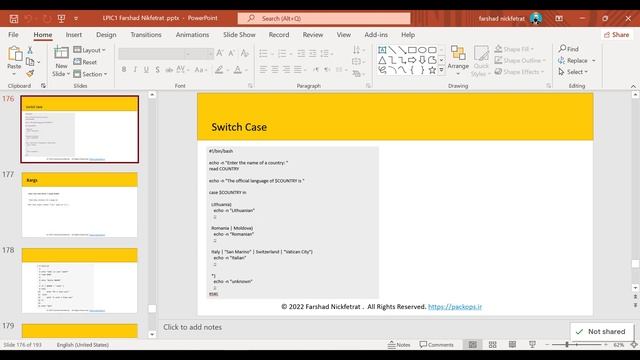The height and width of the screenshot is (360, 640).
Task: Click the Cut scissors icon
Action: coord(30,51)
